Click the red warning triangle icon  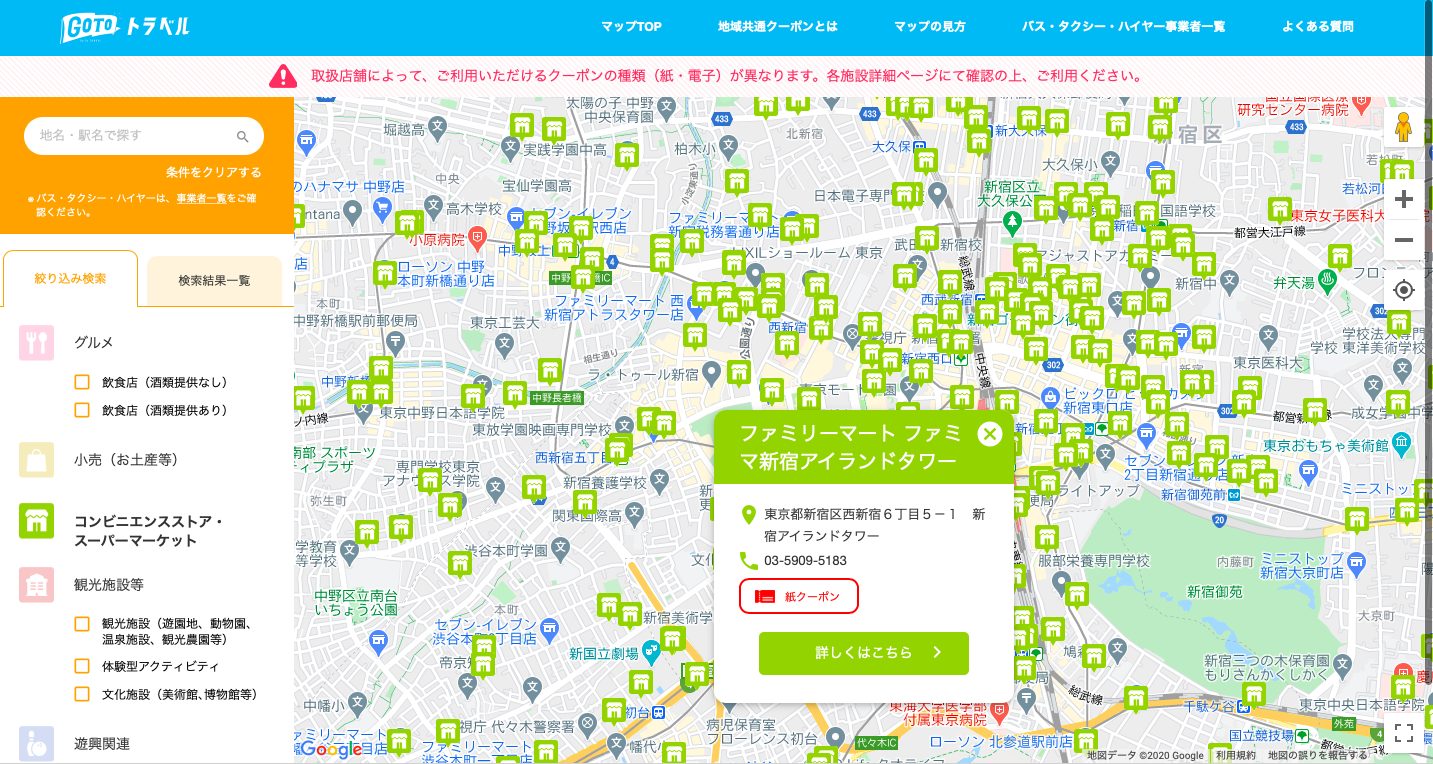click(x=283, y=76)
